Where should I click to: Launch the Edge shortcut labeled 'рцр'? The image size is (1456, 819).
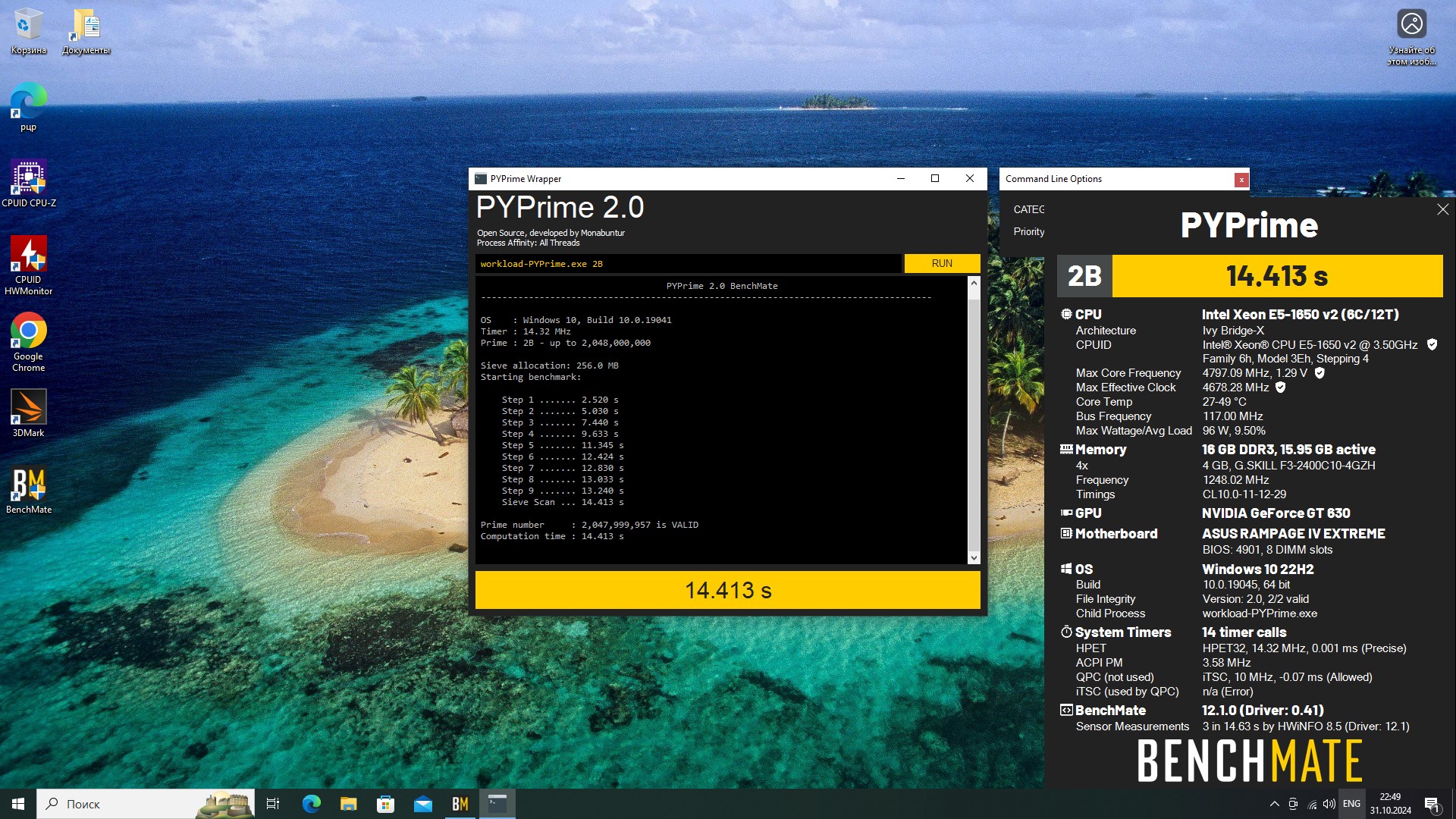(x=28, y=108)
